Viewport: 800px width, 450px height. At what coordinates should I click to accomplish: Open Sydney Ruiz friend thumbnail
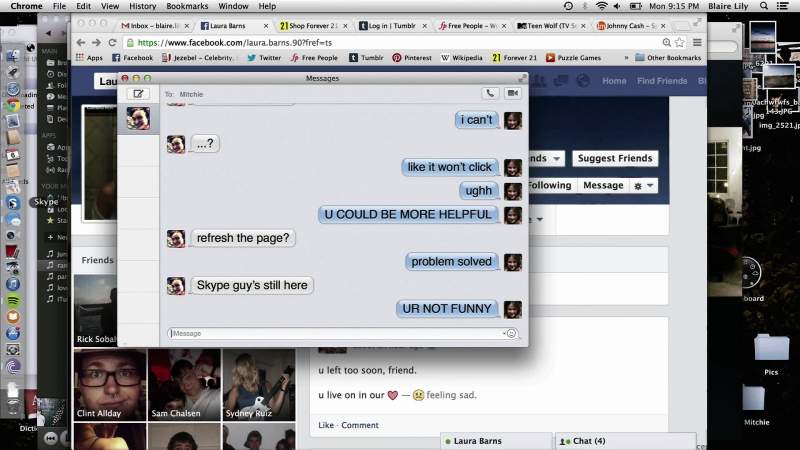259,385
